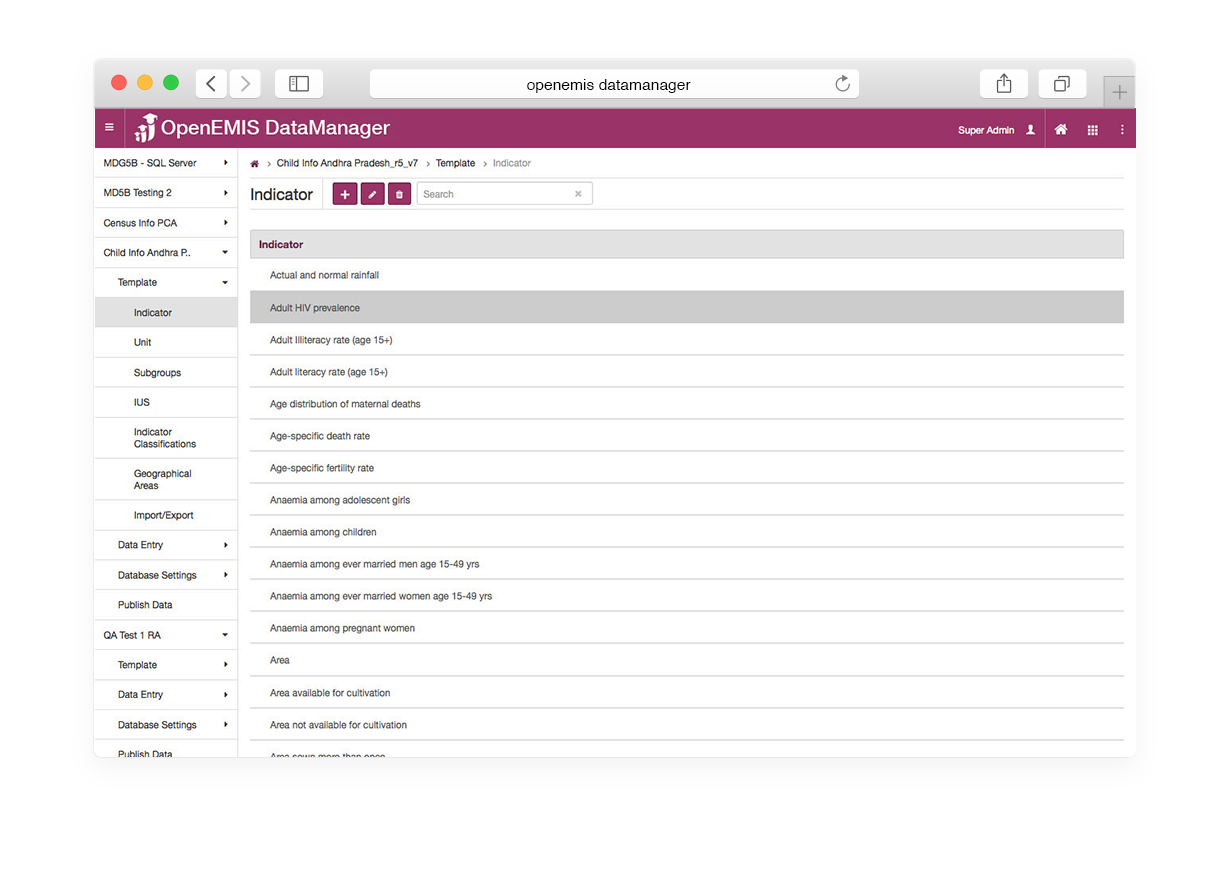Open the browser share button
The width and height of the screenshot is (1230, 896).
click(x=1004, y=84)
